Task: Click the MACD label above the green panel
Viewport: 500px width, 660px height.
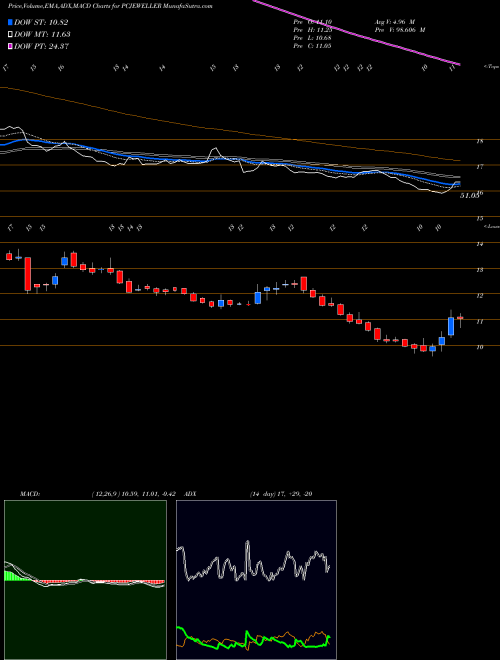Action: pyautogui.click(x=30, y=494)
